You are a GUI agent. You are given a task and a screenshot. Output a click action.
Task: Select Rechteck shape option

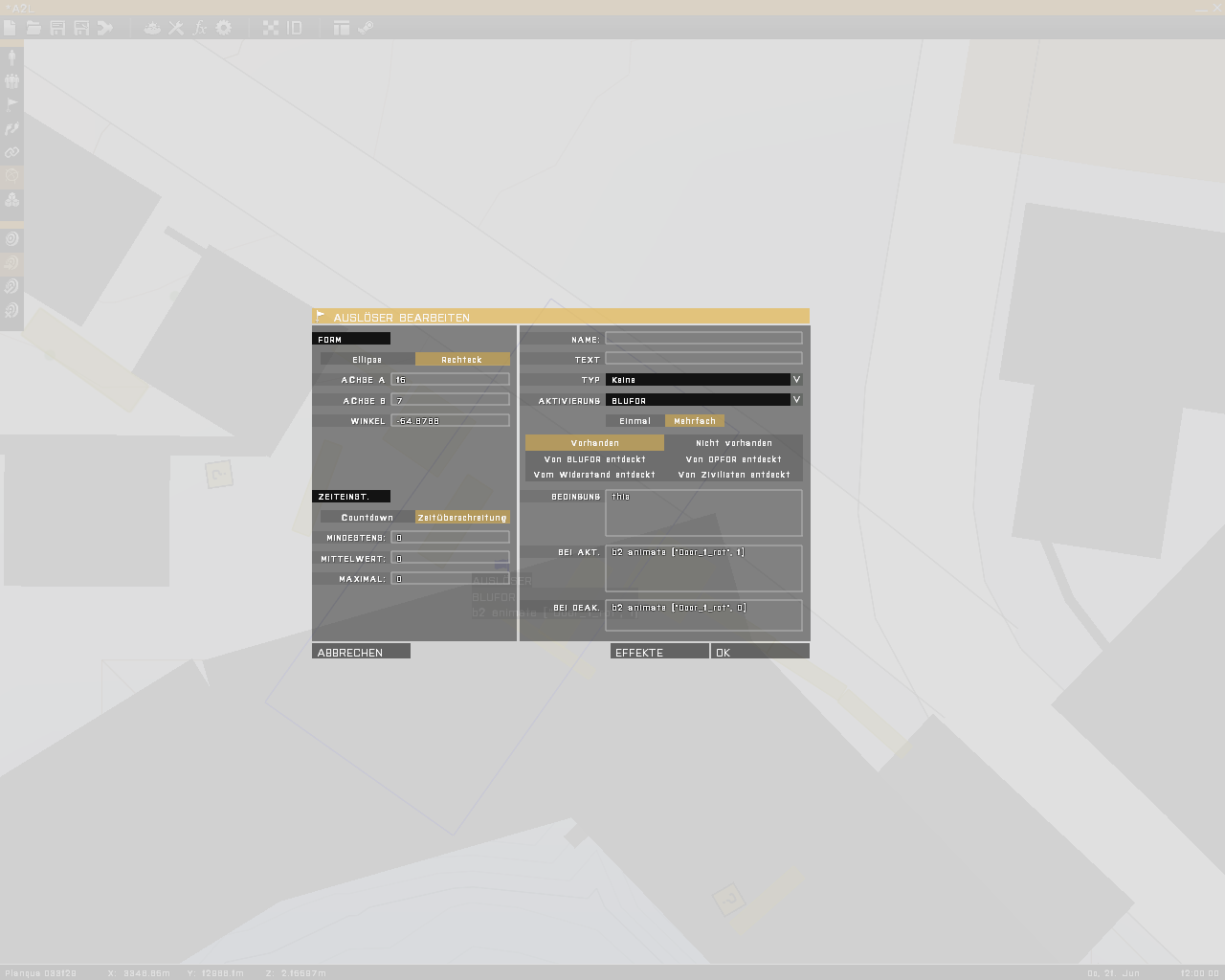pos(462,360)
